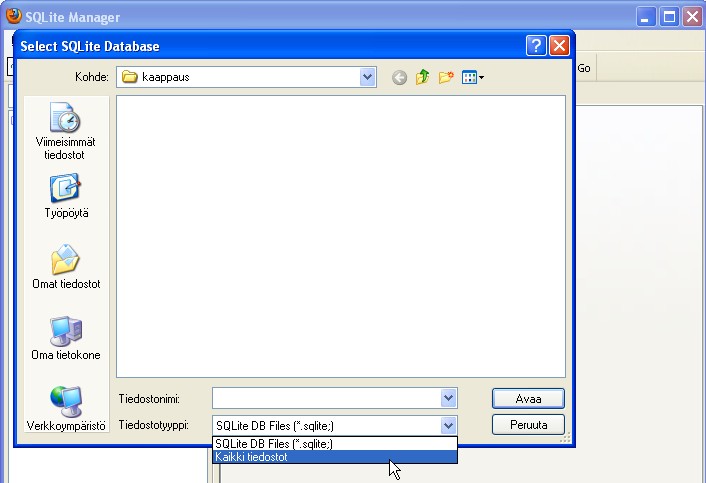Screen dimensions: 706x483
Task: Open Viimeisimmät tiedostot recent files location
Action: pos(65,131)
